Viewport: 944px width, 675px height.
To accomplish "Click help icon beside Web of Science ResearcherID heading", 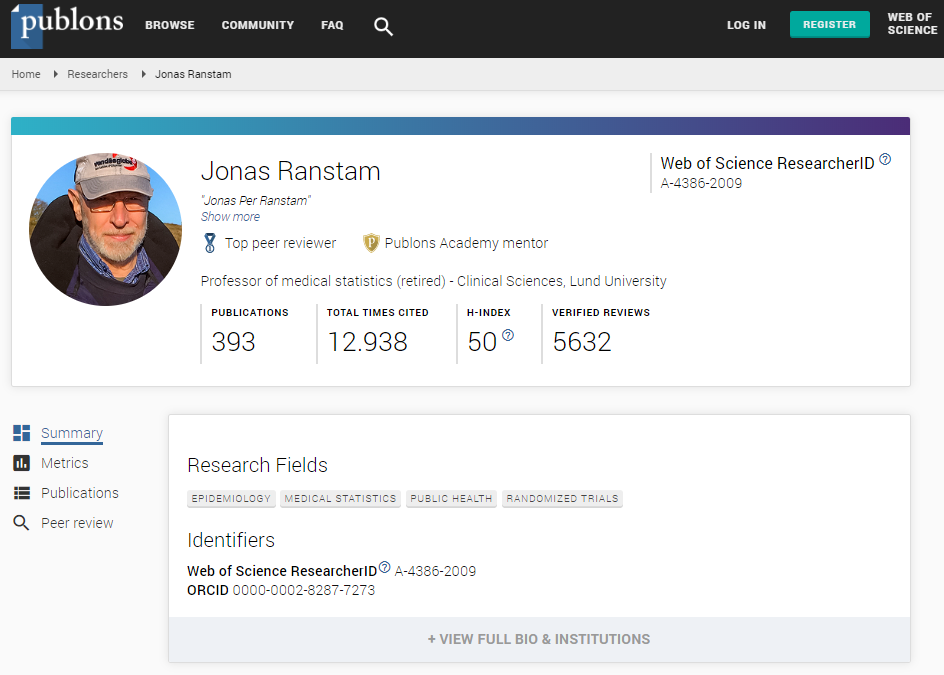I will (885, 160).
